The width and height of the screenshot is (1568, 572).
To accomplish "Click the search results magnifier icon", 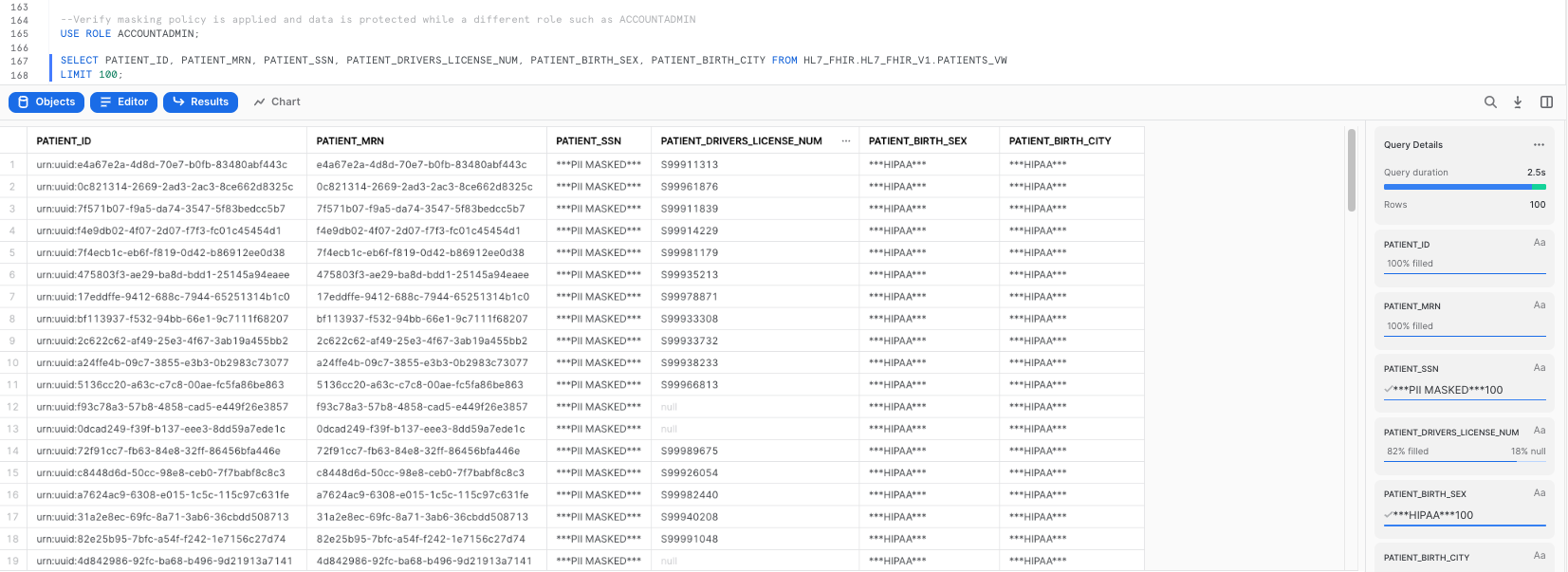I will (1490, 102).
